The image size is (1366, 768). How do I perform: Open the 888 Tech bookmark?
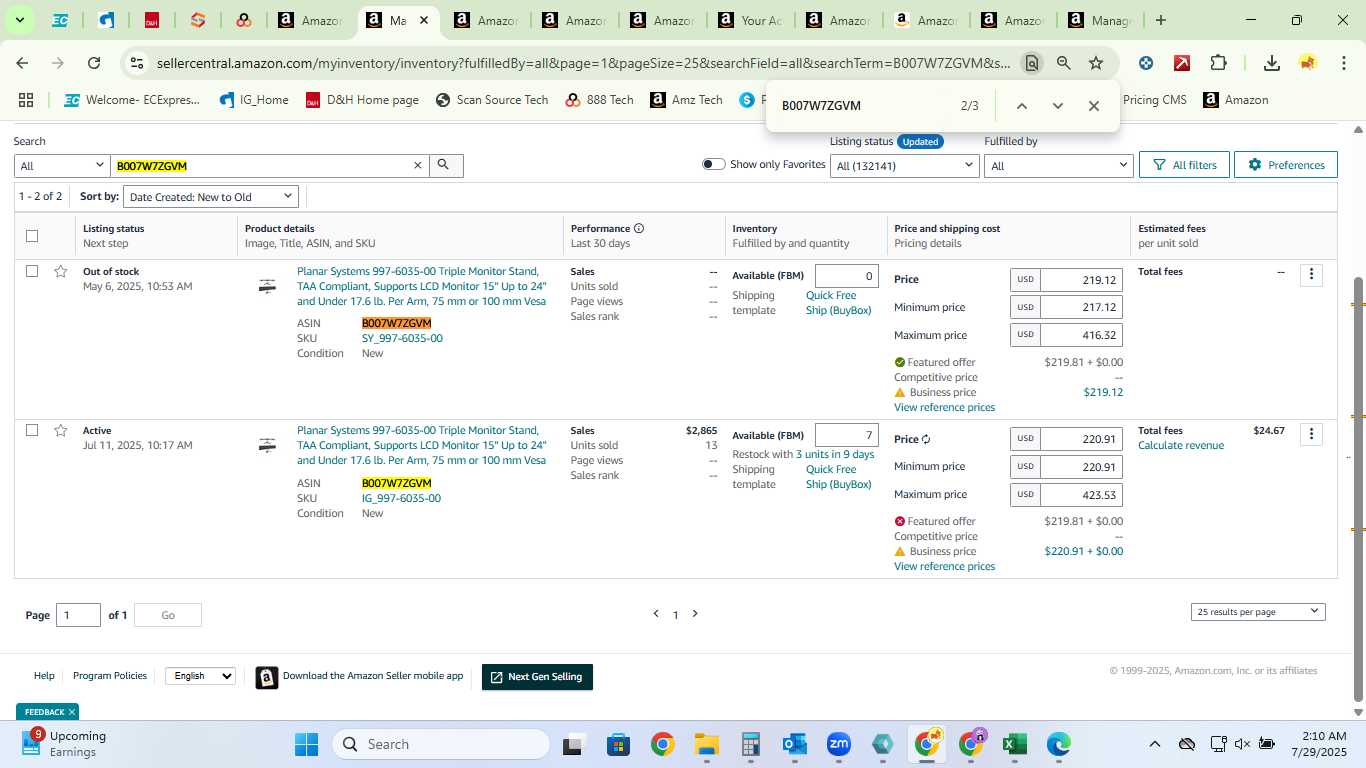(x=599, y=100)
